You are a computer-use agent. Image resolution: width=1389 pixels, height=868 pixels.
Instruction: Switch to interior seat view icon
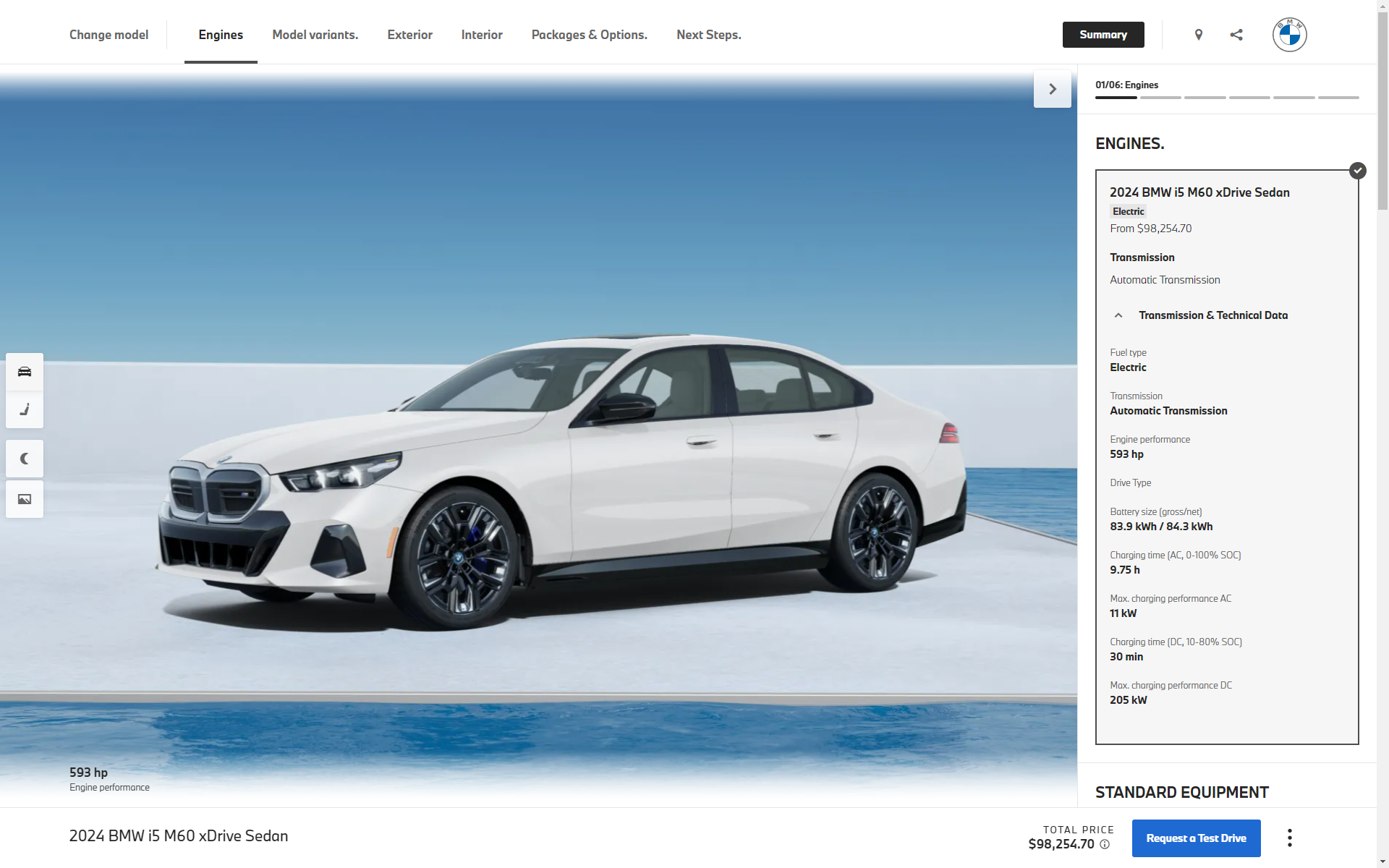click(25, 409)
